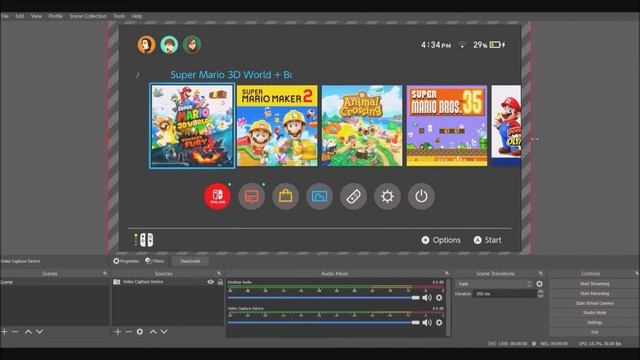The width and height of the screenshot is (640, 360).
Task: Click the Options label in the Switch footer
Action: coord(447,240)
